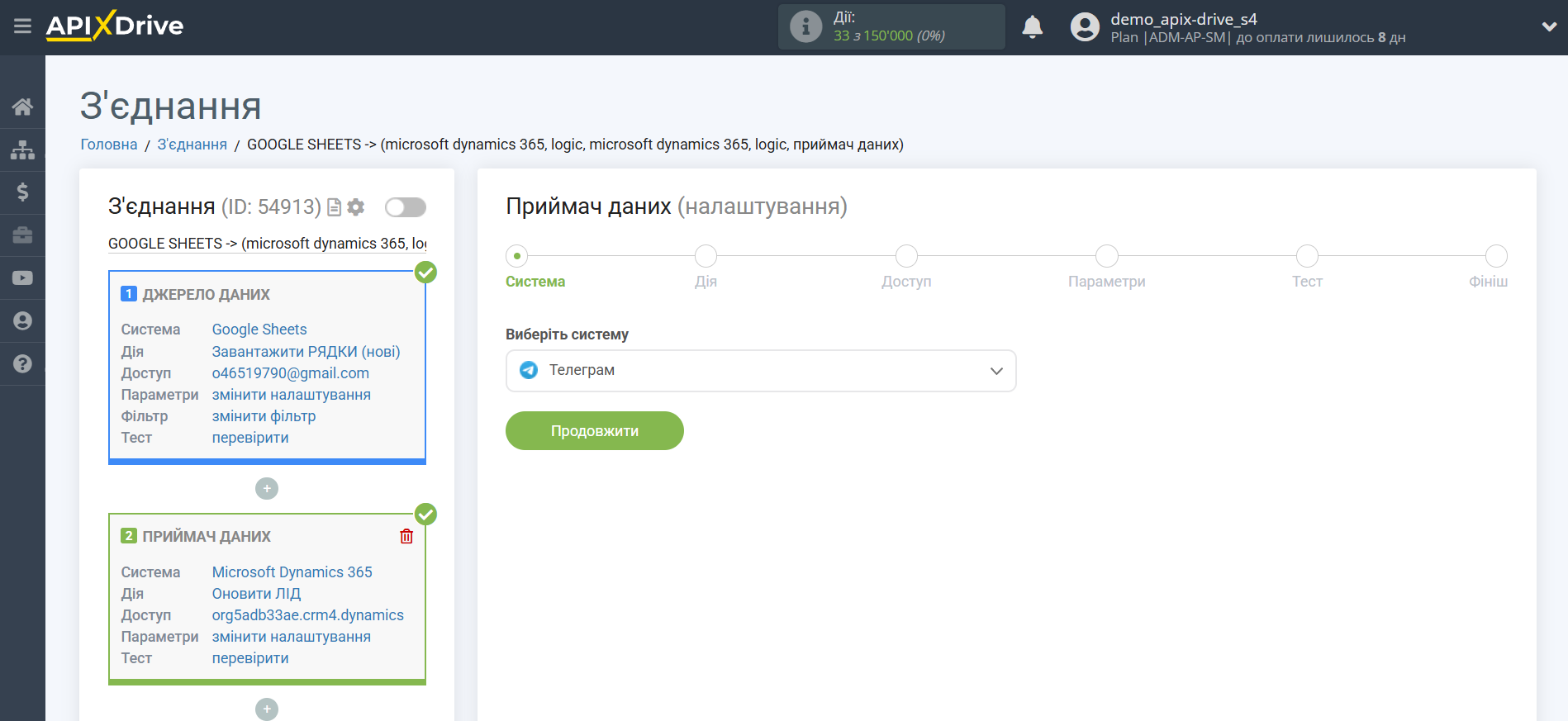The width and height of the screenshot is (1568, 721).
Task: Open the profile sidebar icon
Action: click(x=22, y=321)
